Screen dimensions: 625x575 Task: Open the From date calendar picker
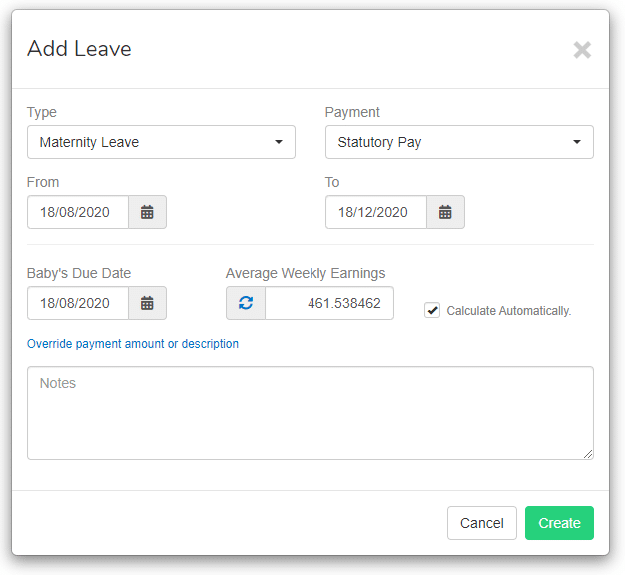pos(147,212)
